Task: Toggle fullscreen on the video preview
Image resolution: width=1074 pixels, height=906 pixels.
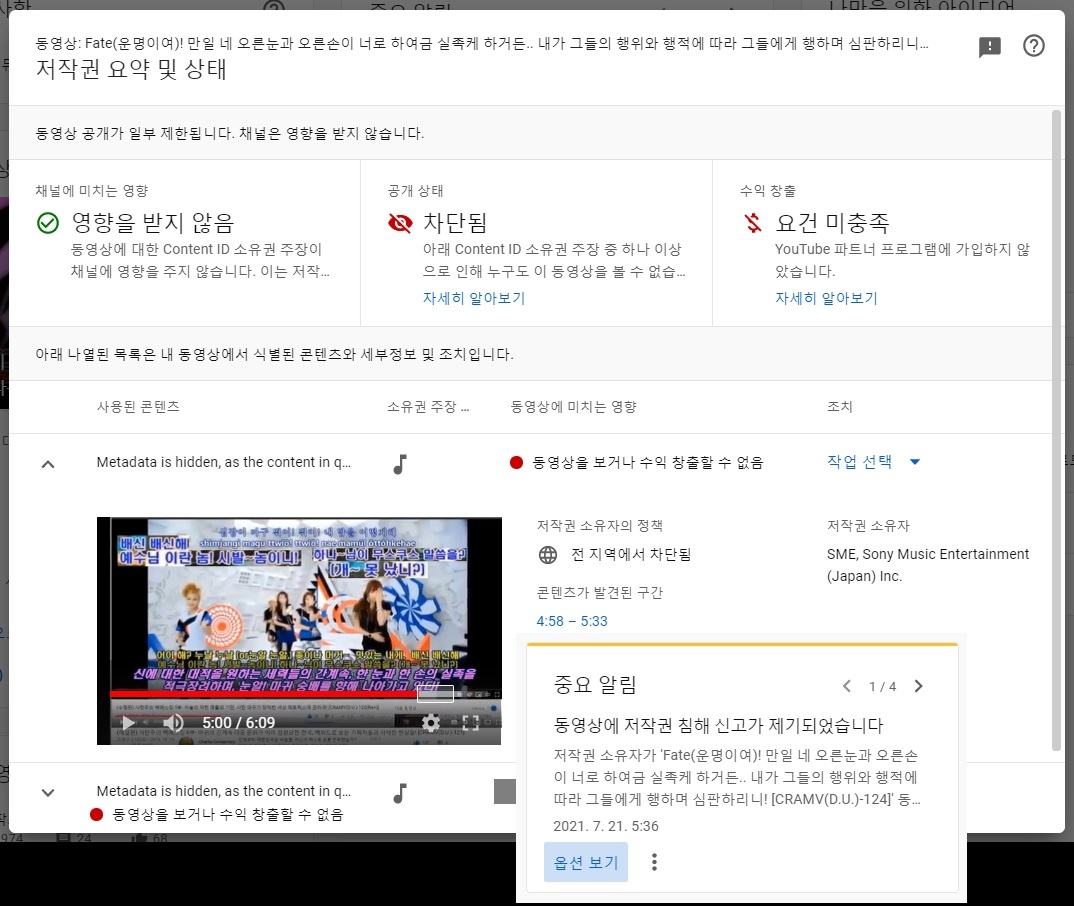Action: (471, 722)
